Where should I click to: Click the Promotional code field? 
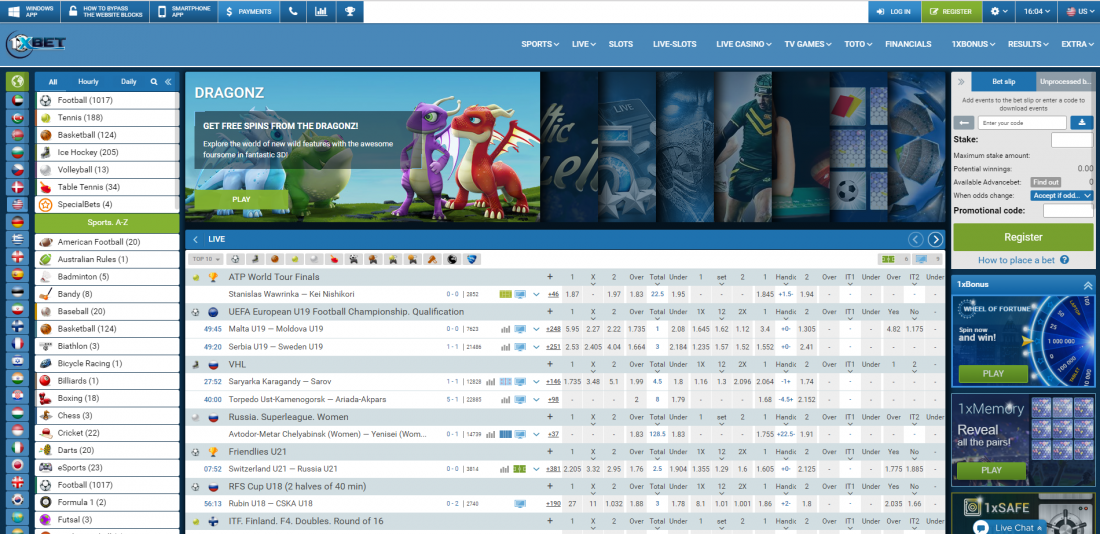point(1068,211)
